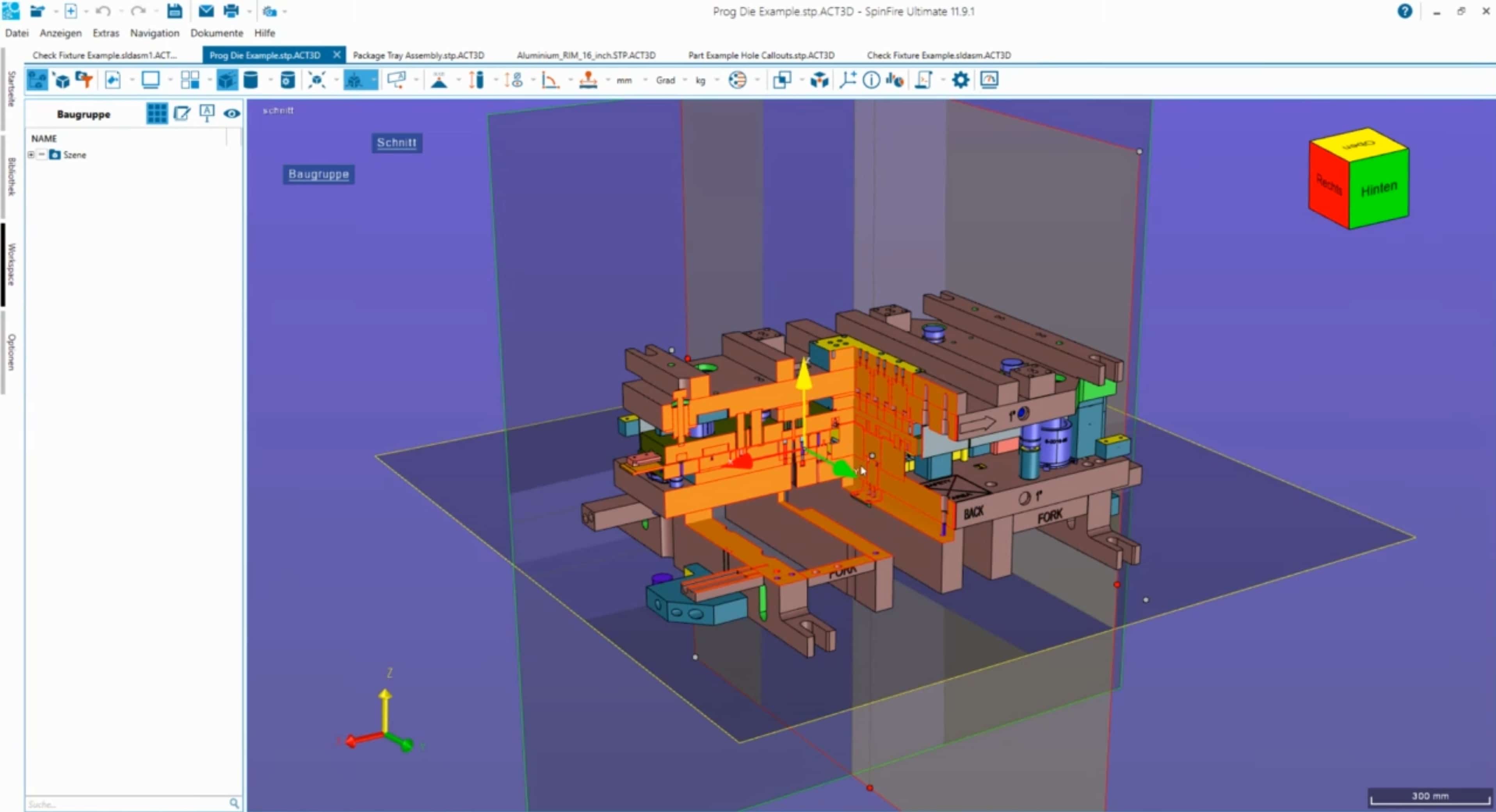
Task: Click the angle measurement tool icon
Action: click(550, 80)
